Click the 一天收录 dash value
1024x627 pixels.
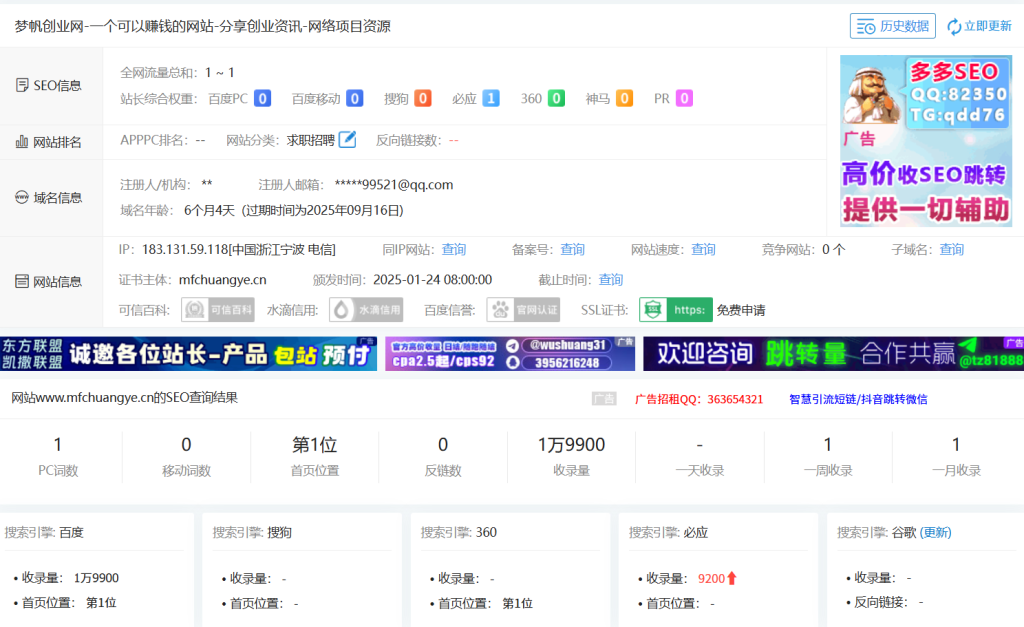click(699, 445)
